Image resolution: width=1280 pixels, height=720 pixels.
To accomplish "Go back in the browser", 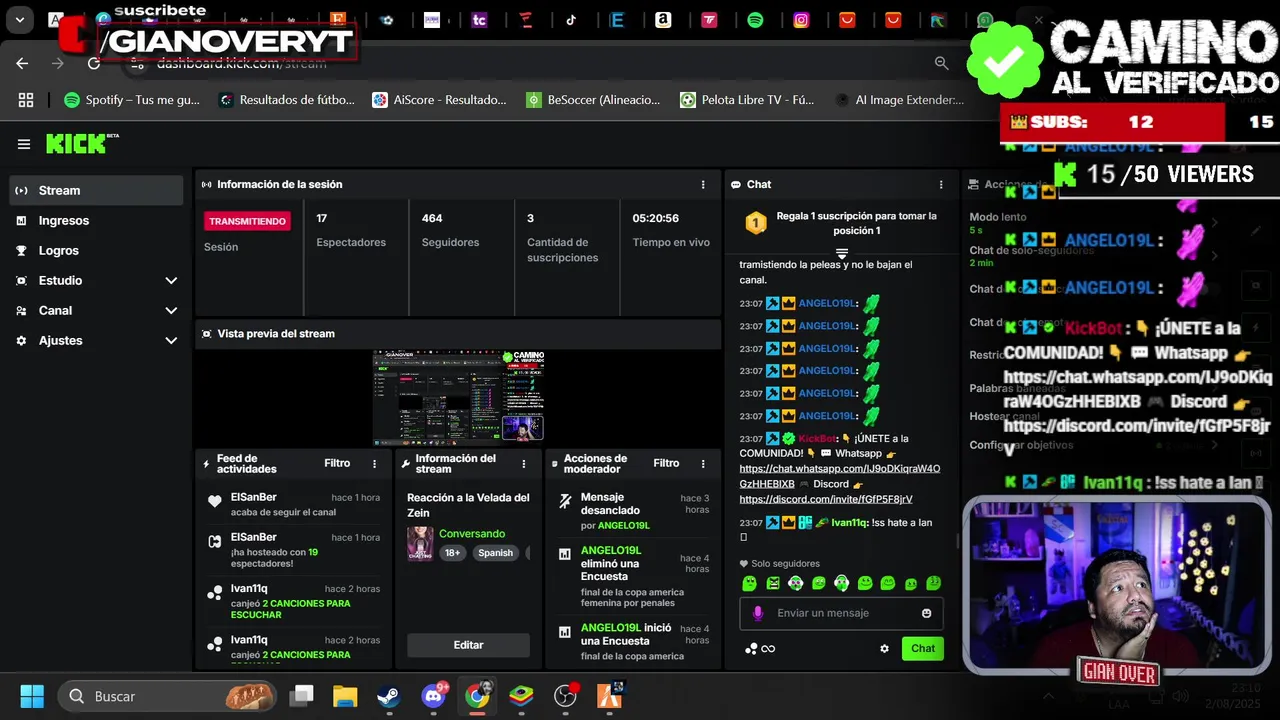I will coord(23,63).
